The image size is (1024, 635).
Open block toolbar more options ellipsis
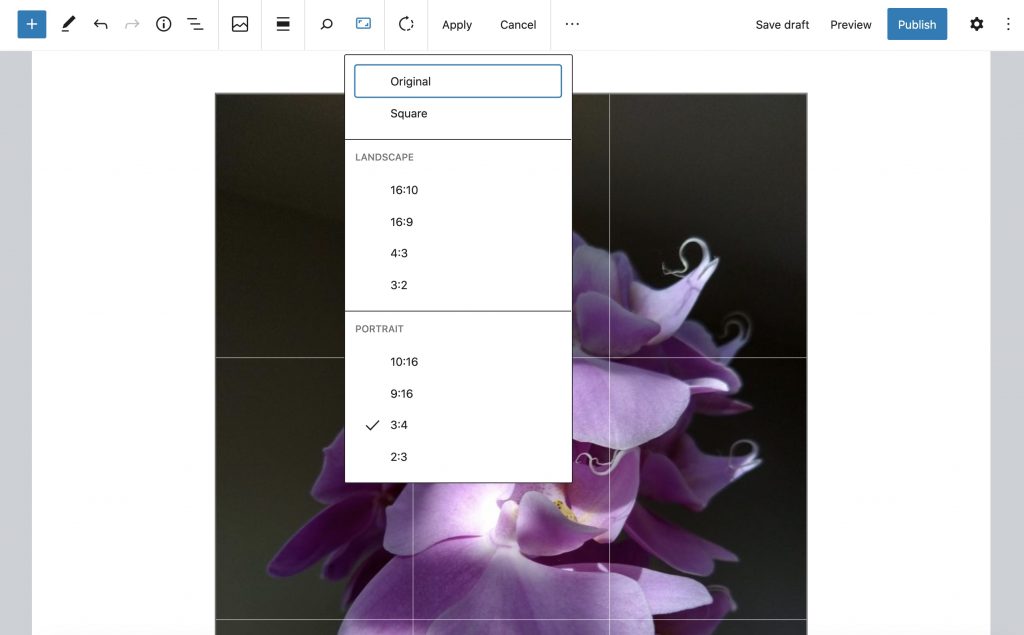(572, 24)
